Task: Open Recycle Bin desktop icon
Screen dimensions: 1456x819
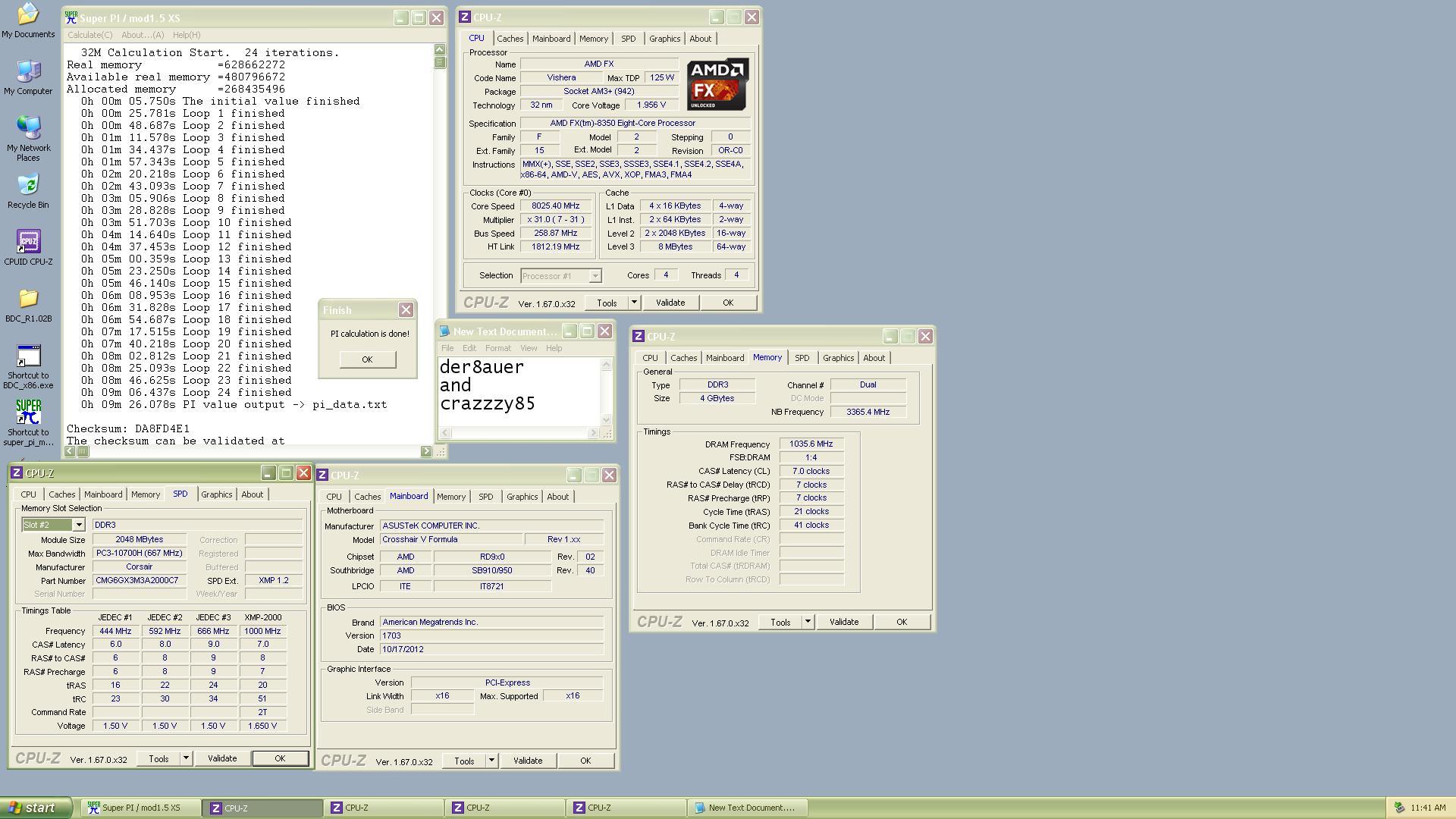Action: 28,191
